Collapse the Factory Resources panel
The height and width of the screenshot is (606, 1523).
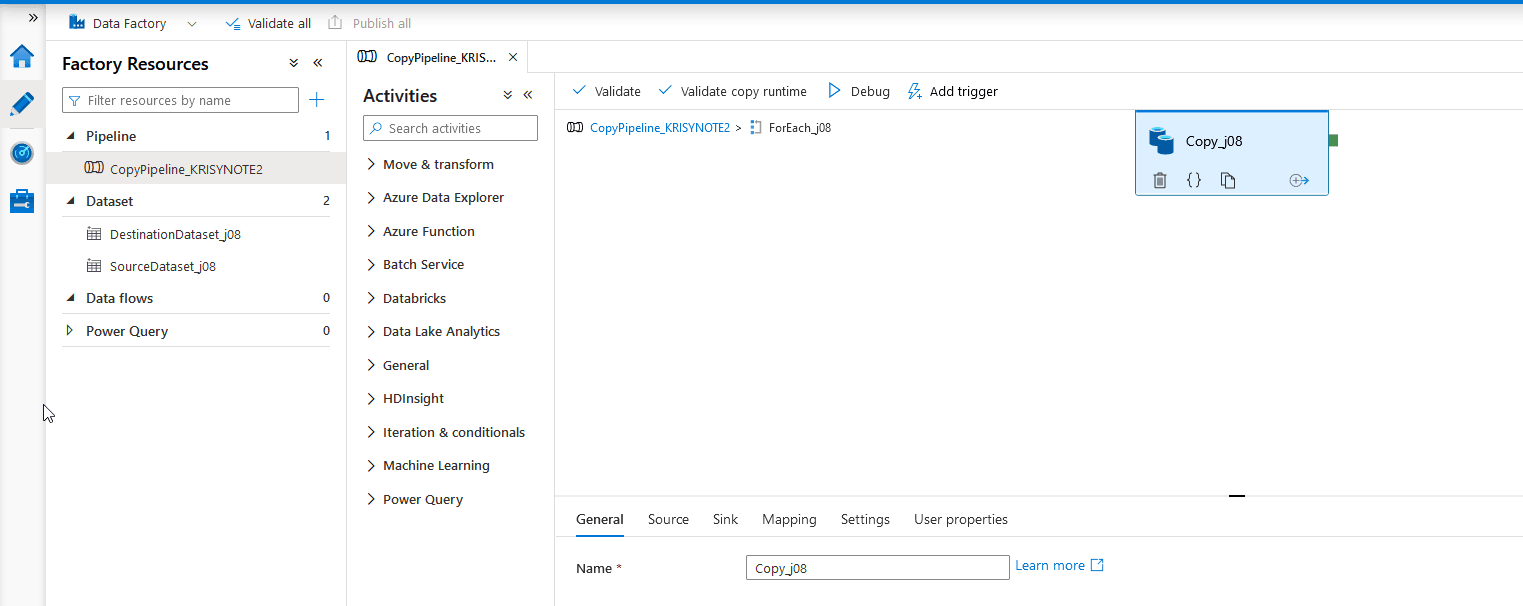[x=318, y=63]
